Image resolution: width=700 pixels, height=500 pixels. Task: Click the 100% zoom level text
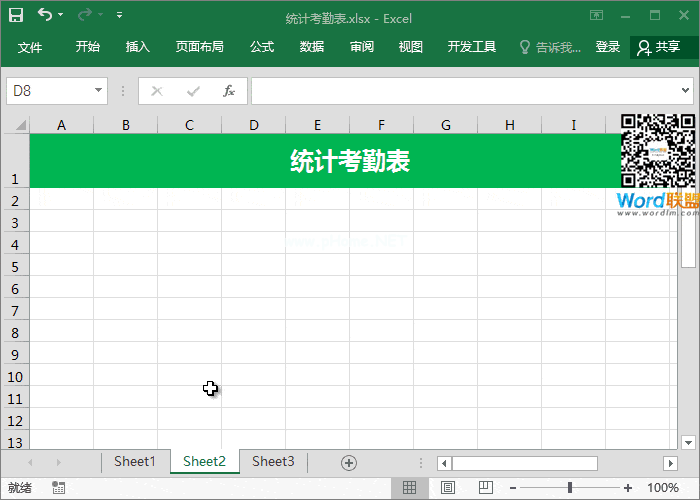[662, 488]
